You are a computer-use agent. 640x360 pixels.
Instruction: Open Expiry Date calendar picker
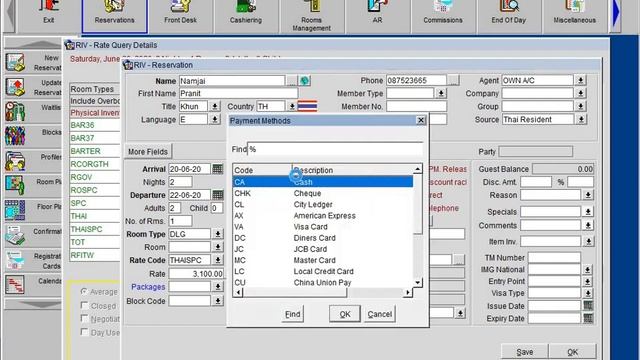point(588,318)
